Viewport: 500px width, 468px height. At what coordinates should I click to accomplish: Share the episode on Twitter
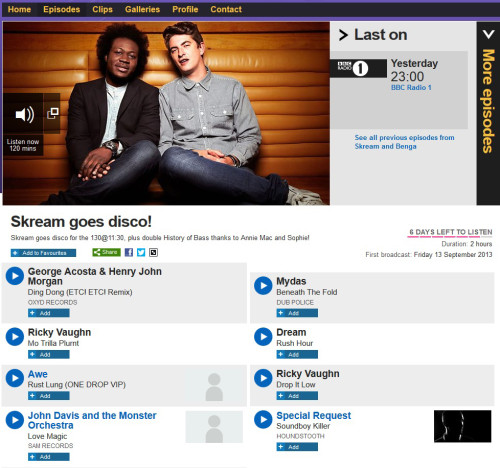click(x=141, y=252)
